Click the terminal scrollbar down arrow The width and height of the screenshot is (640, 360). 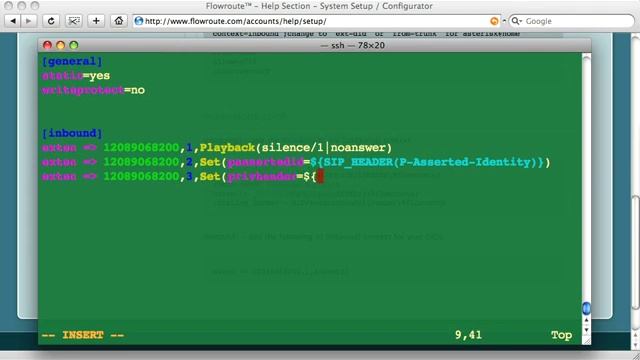click(586, 330)
